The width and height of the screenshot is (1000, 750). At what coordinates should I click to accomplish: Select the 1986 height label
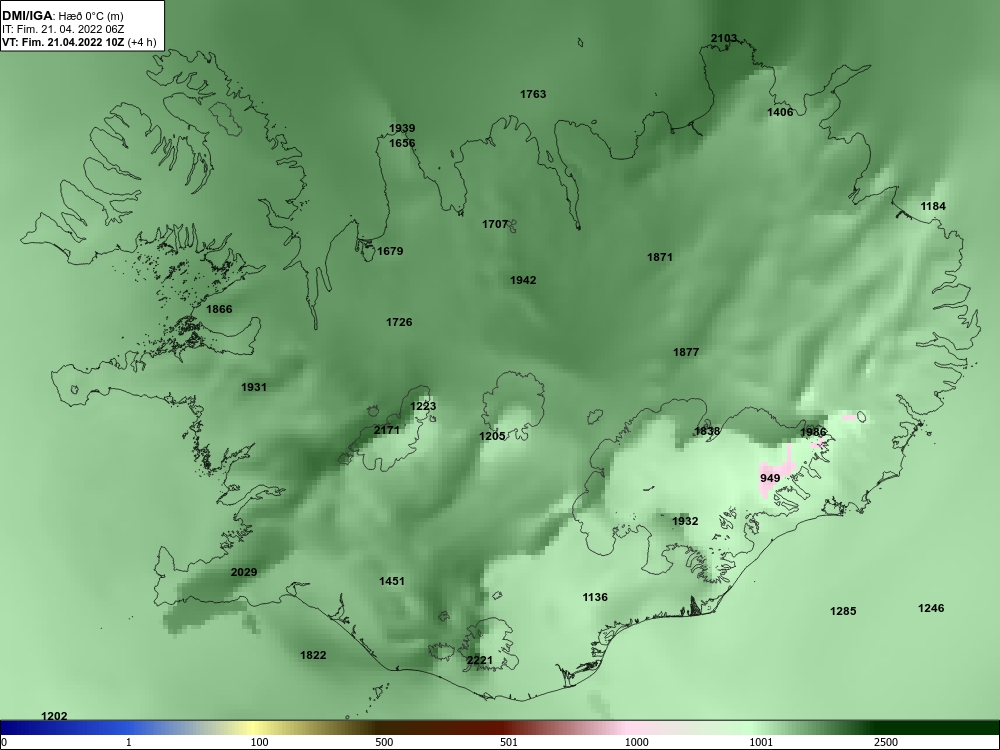coord(813,432)
